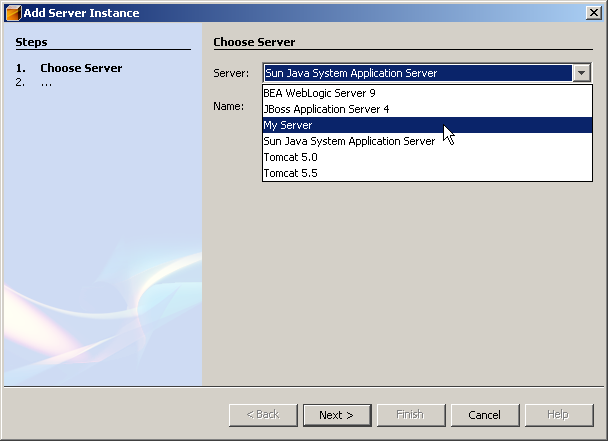Image resolution: width=608 pixels, height=441 pixels.
Task: Collapse the Server list using the arrow button
Action: point(582,73)
